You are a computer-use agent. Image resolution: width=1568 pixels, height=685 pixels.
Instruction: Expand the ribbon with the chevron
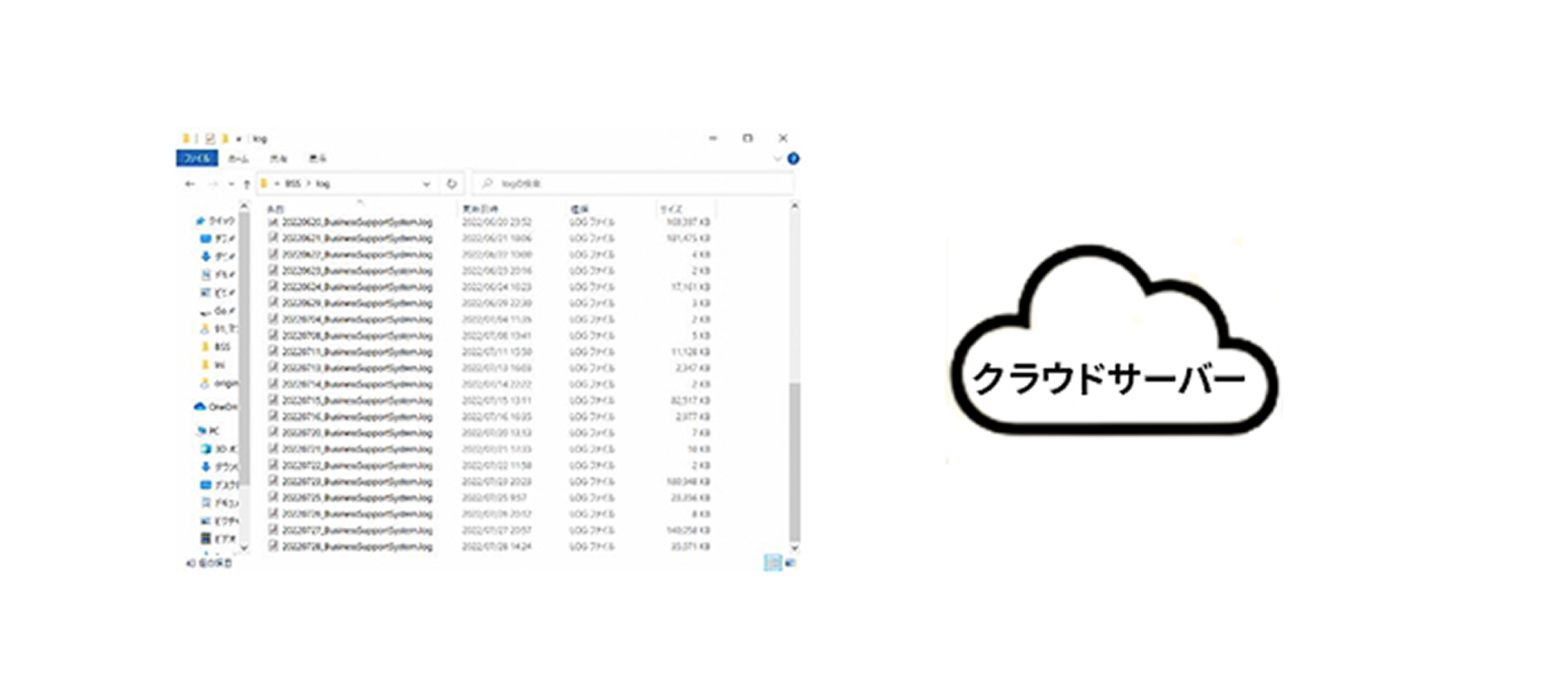point(777,159)
